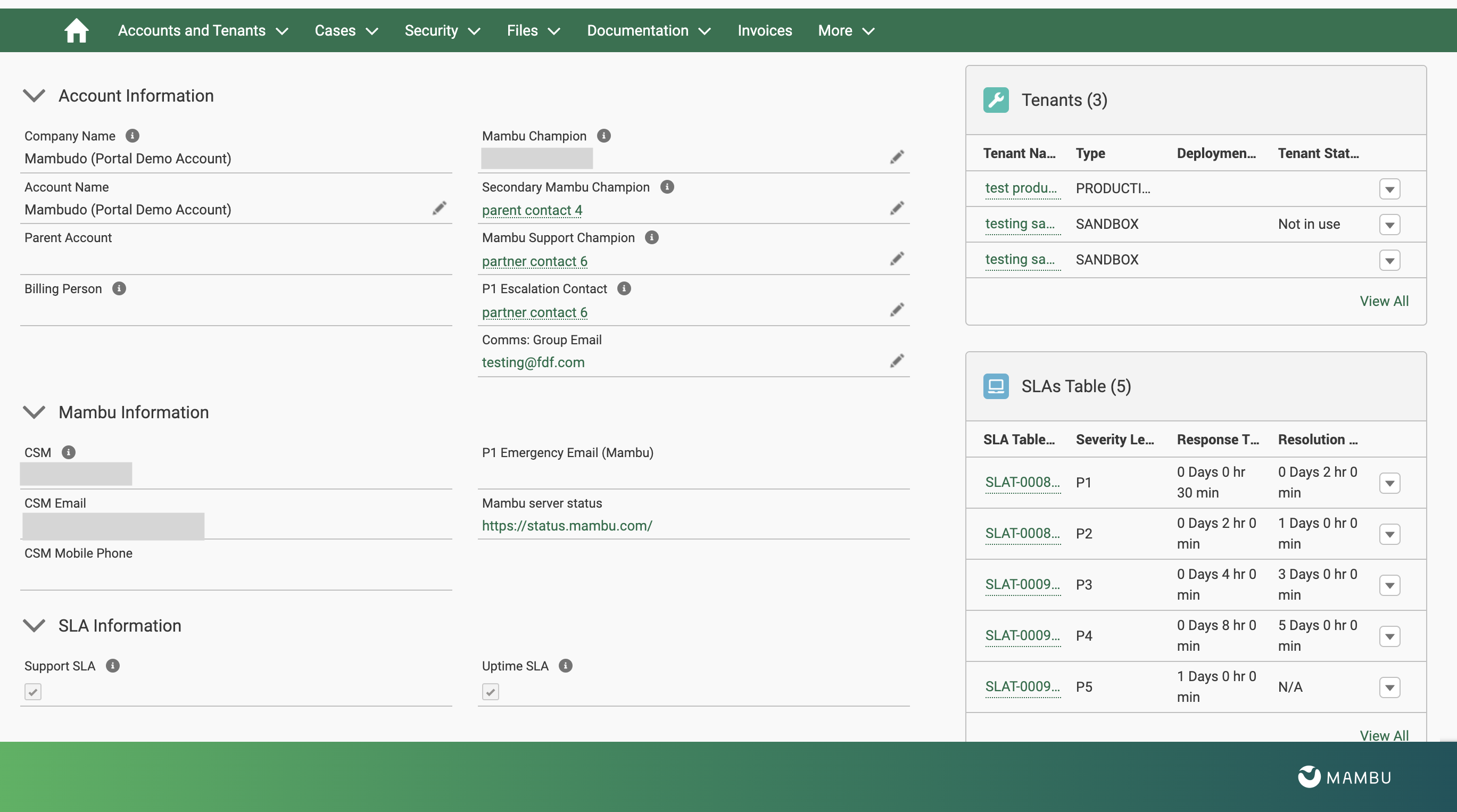
Task: Uncheck the Uptime SLA checkbox
Action: coord(490,691)
